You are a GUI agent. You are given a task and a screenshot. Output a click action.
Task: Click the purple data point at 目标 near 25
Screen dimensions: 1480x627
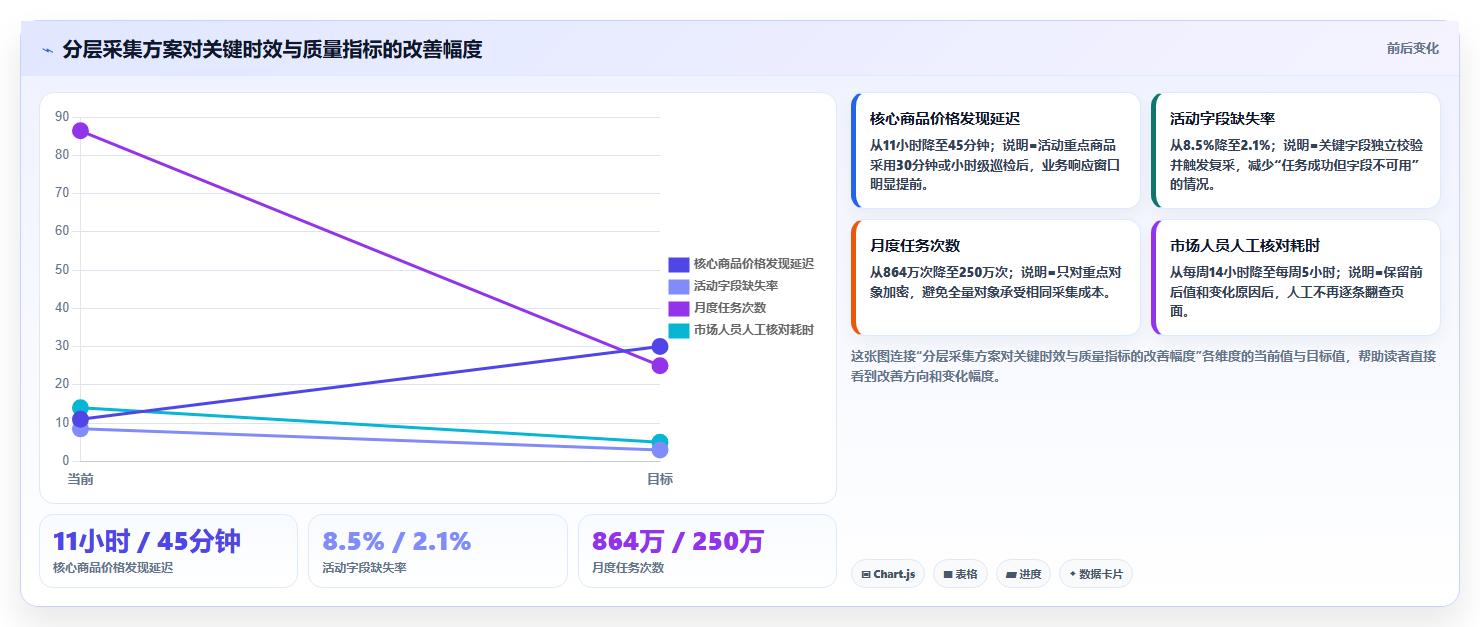(x=660, y=366)
